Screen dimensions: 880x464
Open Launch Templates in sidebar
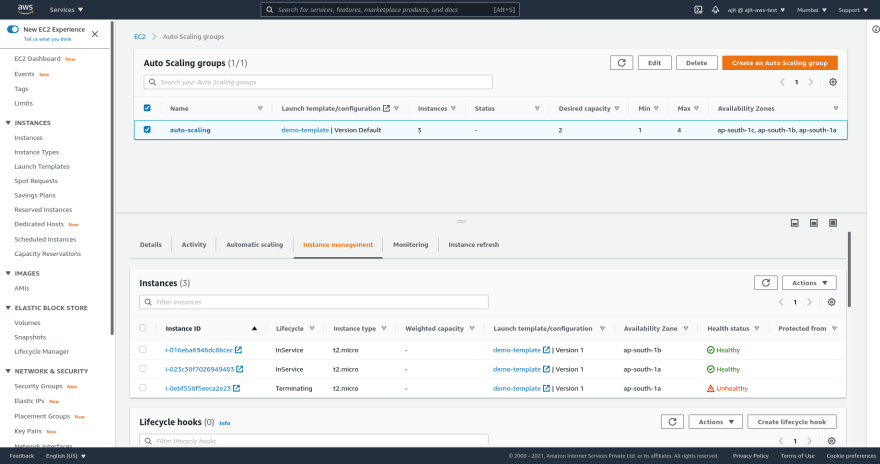[x=42, y=167]
